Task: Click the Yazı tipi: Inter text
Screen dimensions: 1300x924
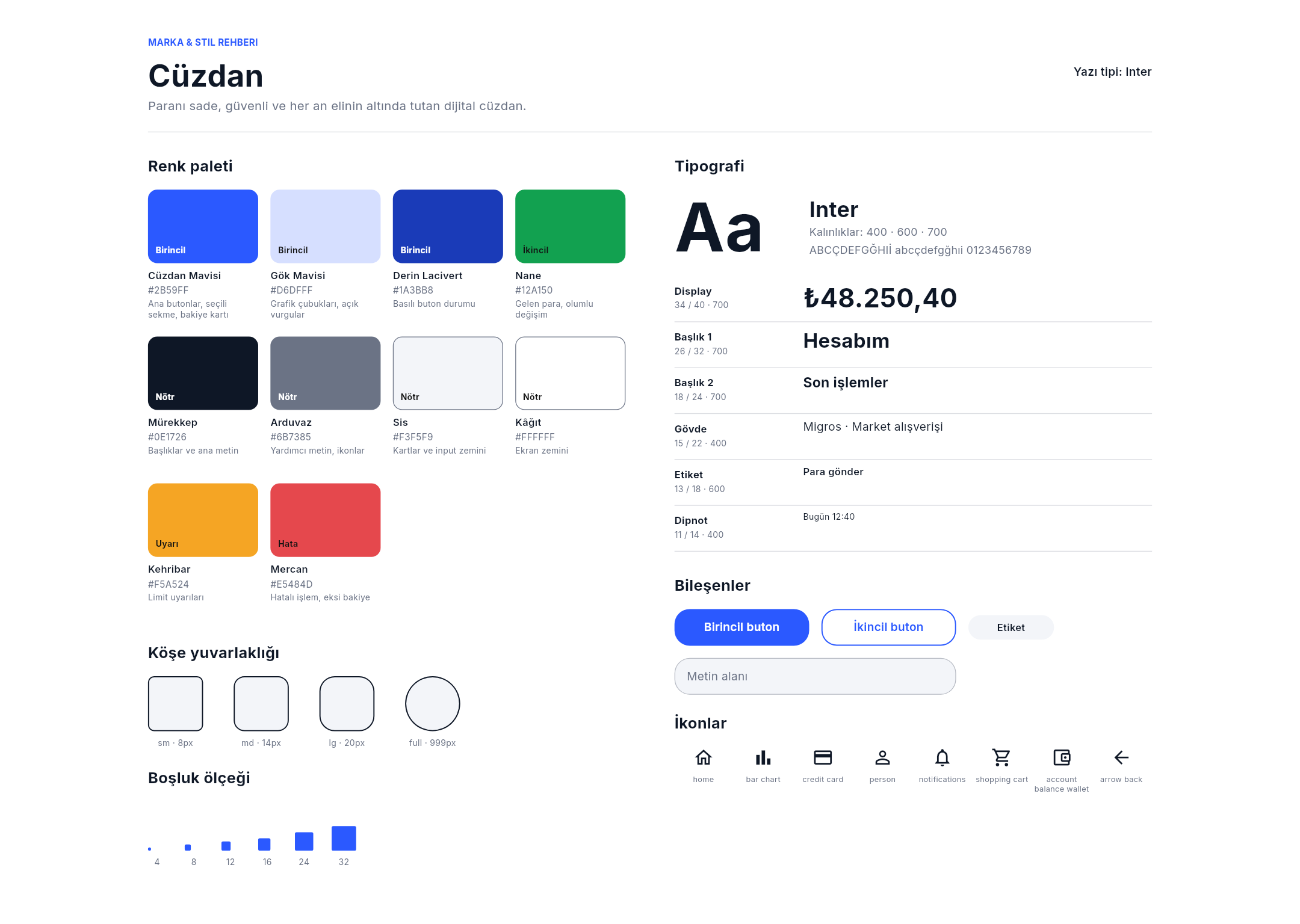Action: click(x=1112, y=72)
